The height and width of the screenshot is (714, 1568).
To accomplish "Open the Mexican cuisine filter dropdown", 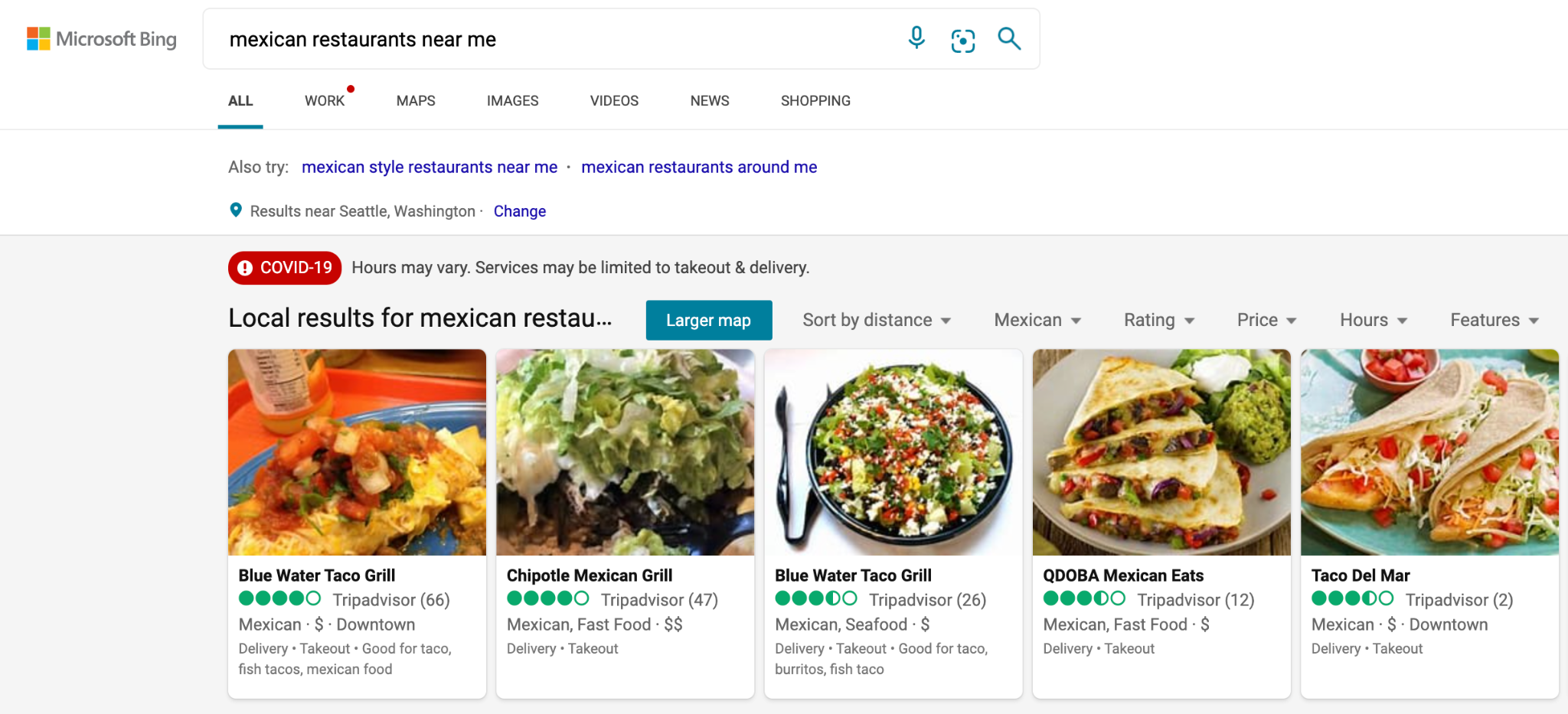I will (x=1037, y=320).
